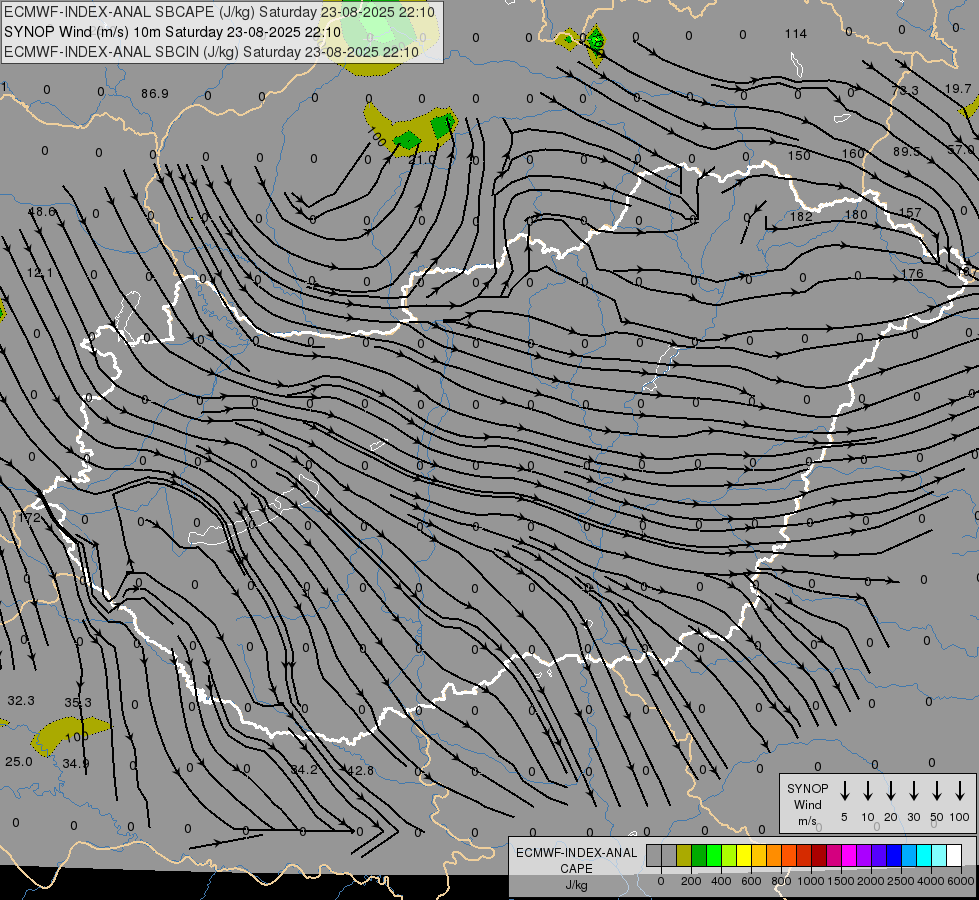Click the 86.9 value on the map
Viewport: 979px width, 900px height.
155,94
